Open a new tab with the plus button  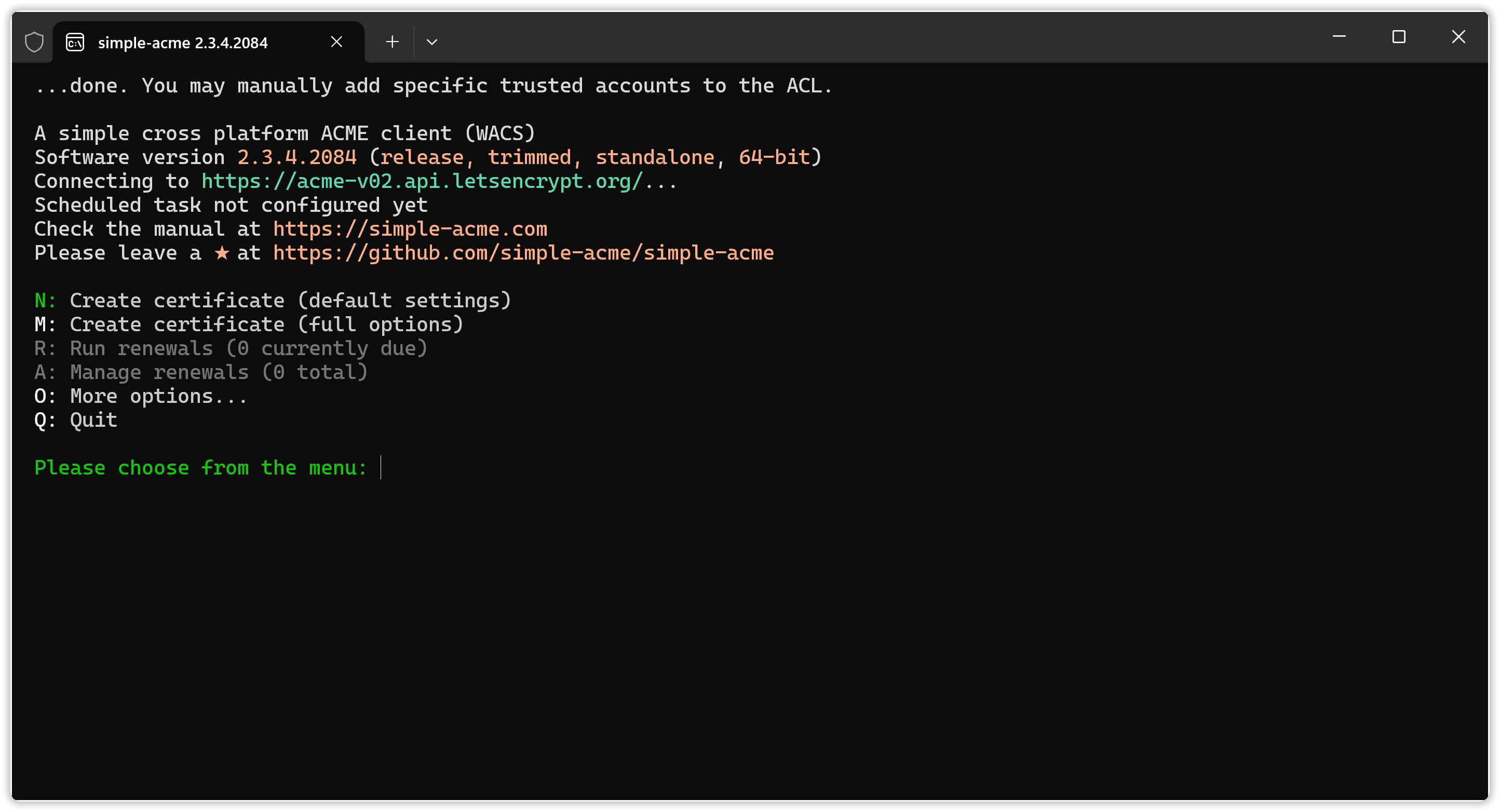(x=393, y=42)
